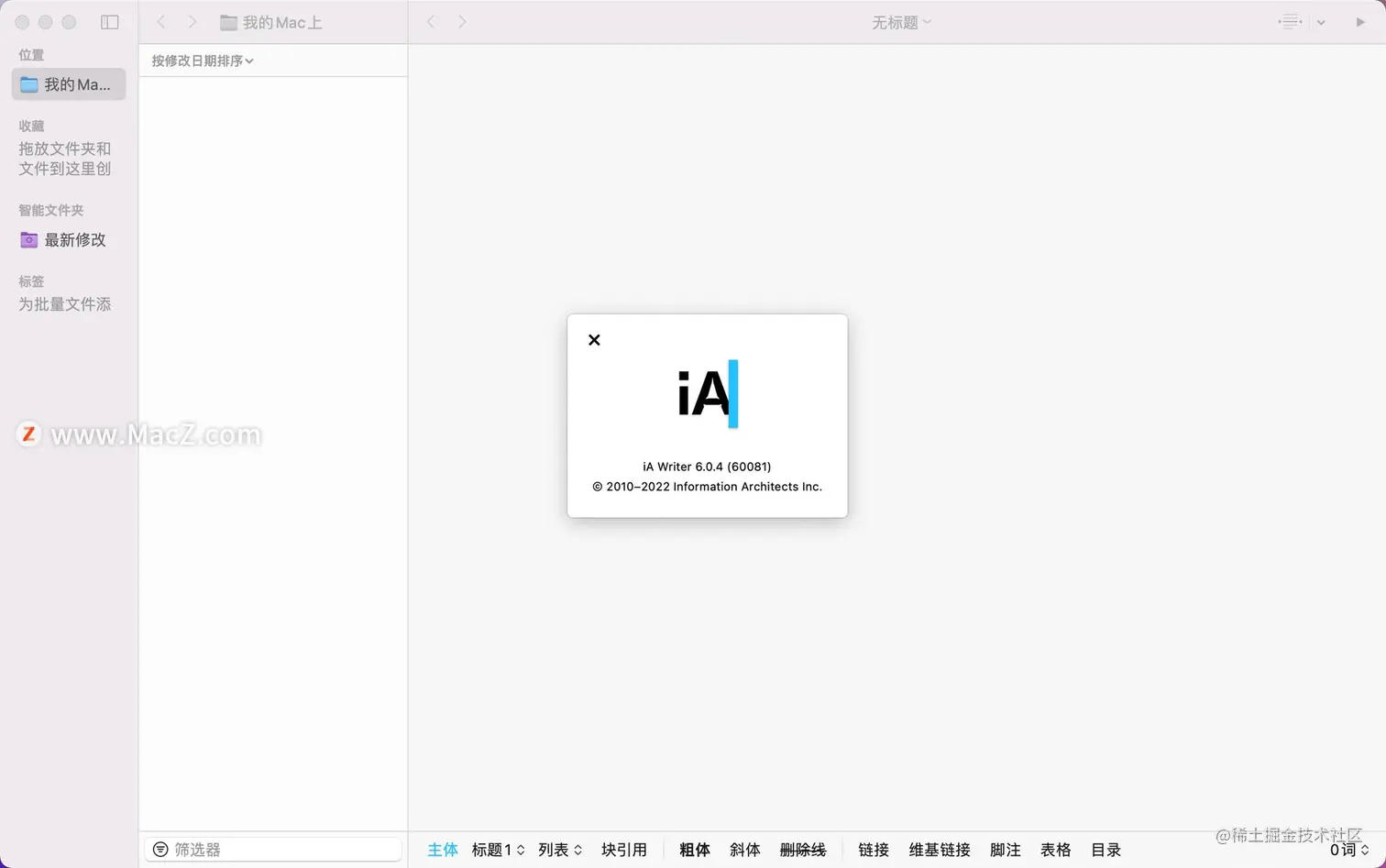Click the 智能文件夹 section header
Image resolution: width=1386 pixels, height=868 pixels.
pos(51,210)
